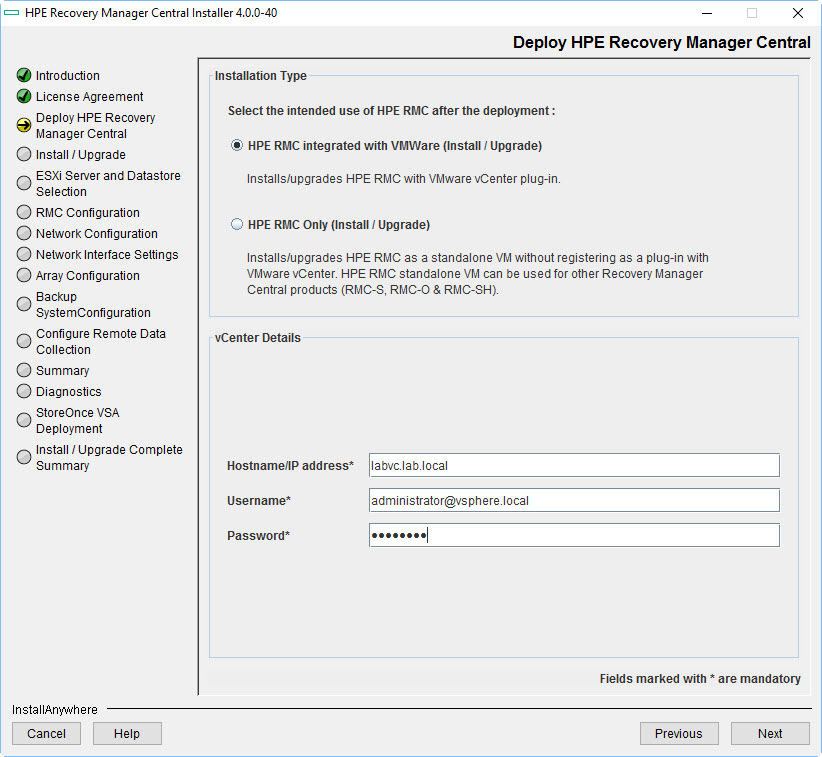822x757 pixels.
Task: Click the checkmark icon next to License Agreement
Action: (23, 96)
